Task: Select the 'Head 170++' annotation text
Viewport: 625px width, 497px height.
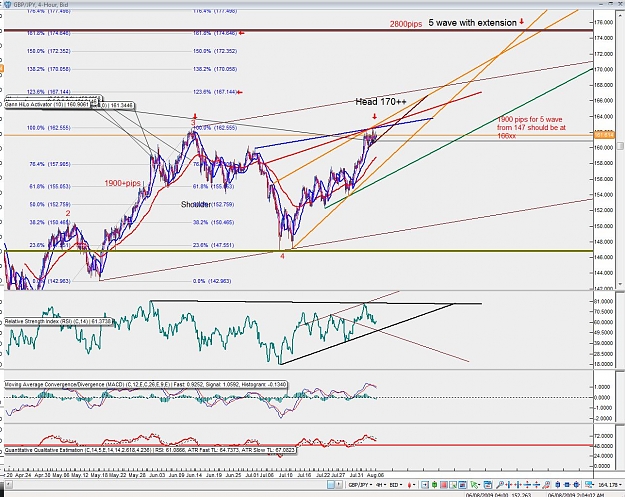Action: click(381, 102)
